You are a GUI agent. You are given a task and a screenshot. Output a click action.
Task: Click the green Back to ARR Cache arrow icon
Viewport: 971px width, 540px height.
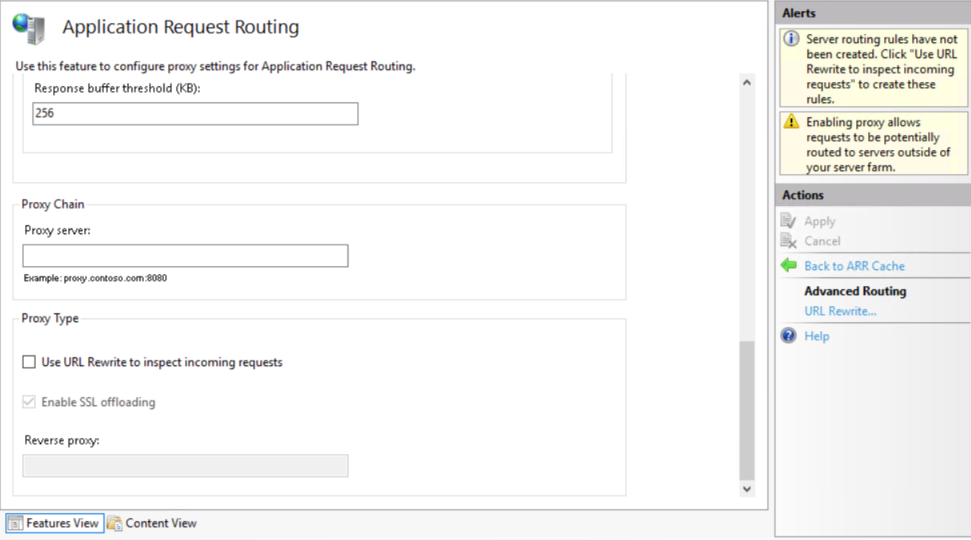pyautogui.click(x=788, y=266)
